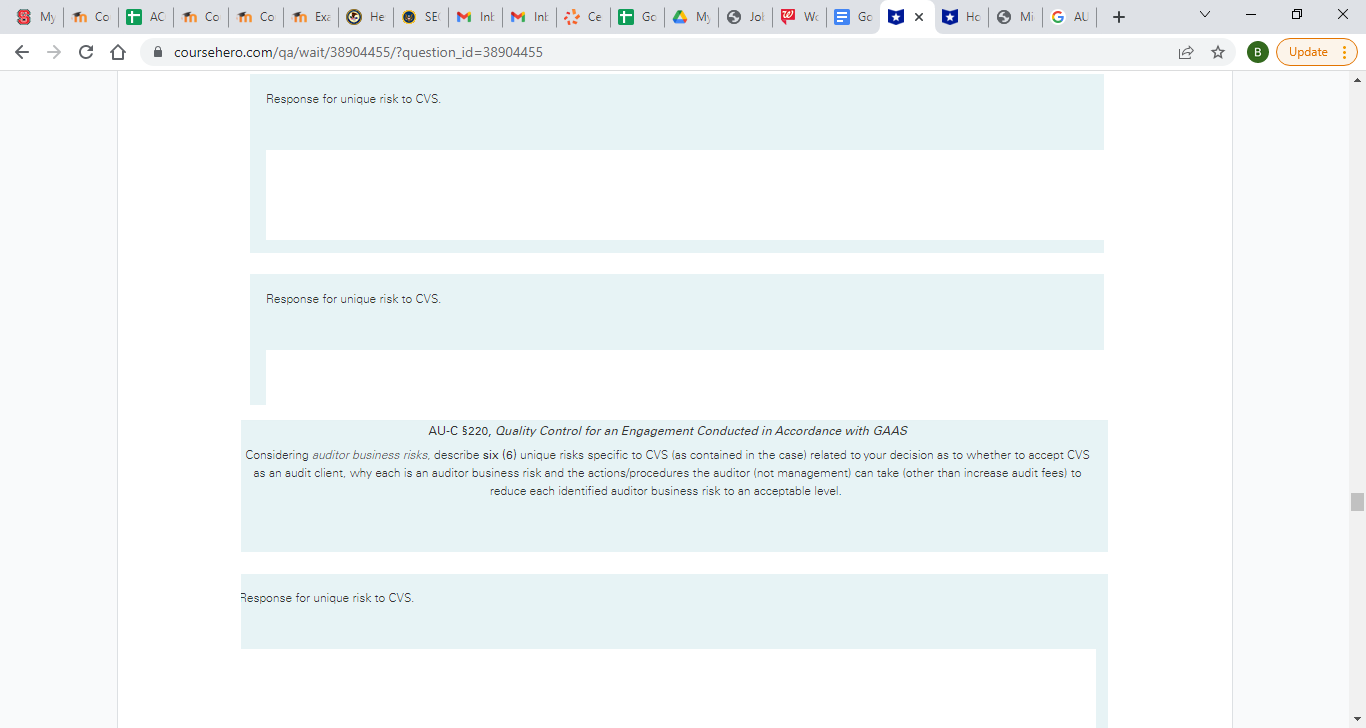Viewport: 1366px width, 728px height.
Task: Click the Update Chrome button
Action: (1316, 52)
